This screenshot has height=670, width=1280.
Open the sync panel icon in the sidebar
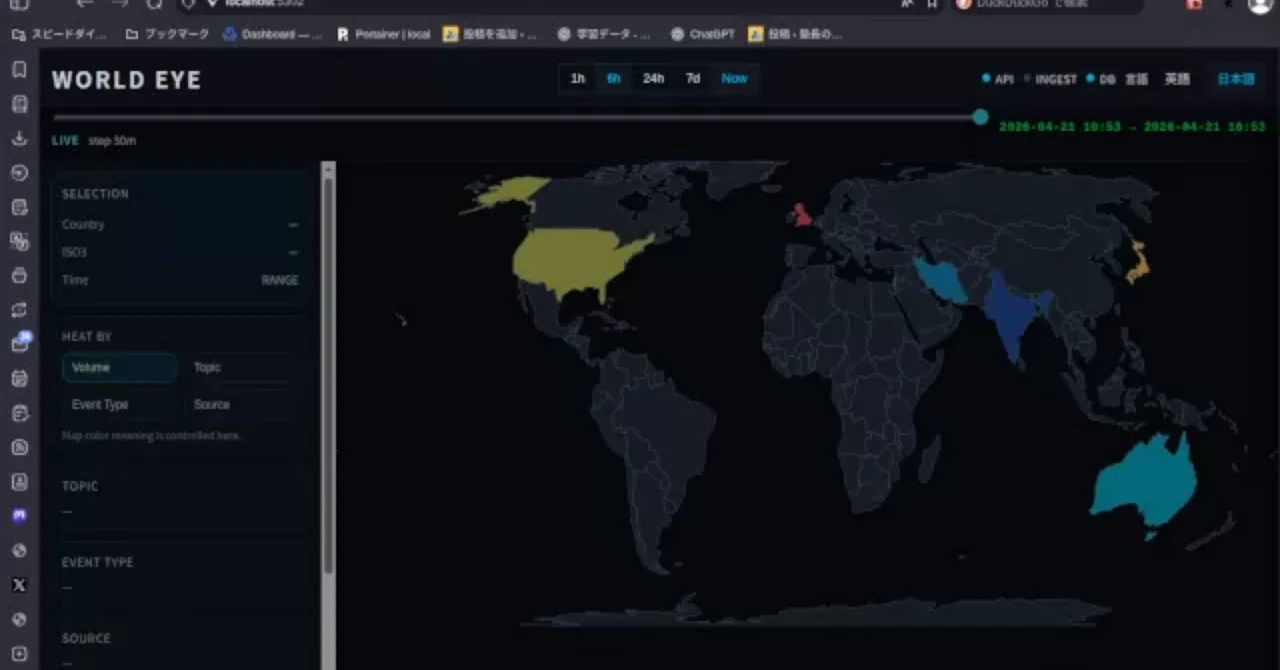(19, 310)
